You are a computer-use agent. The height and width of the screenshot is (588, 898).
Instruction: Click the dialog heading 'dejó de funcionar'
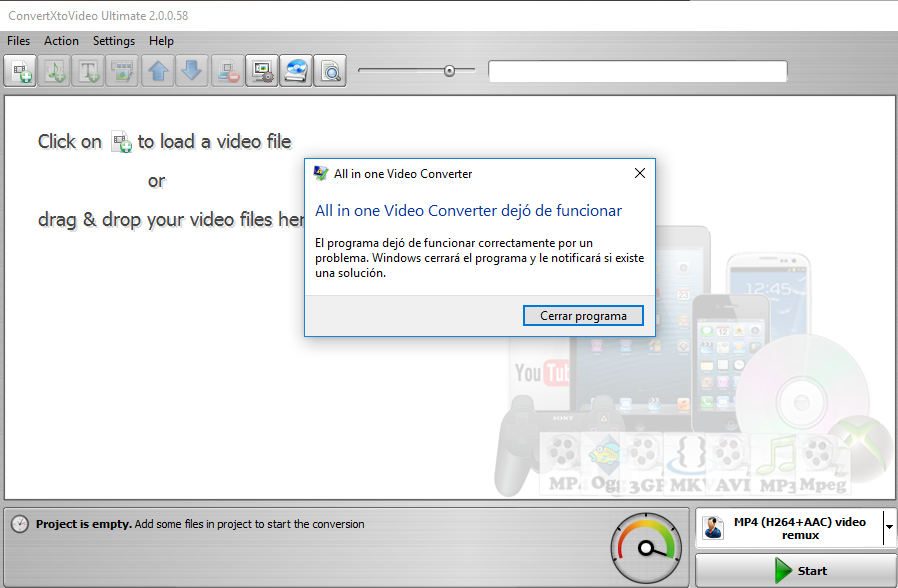point(561,211)
